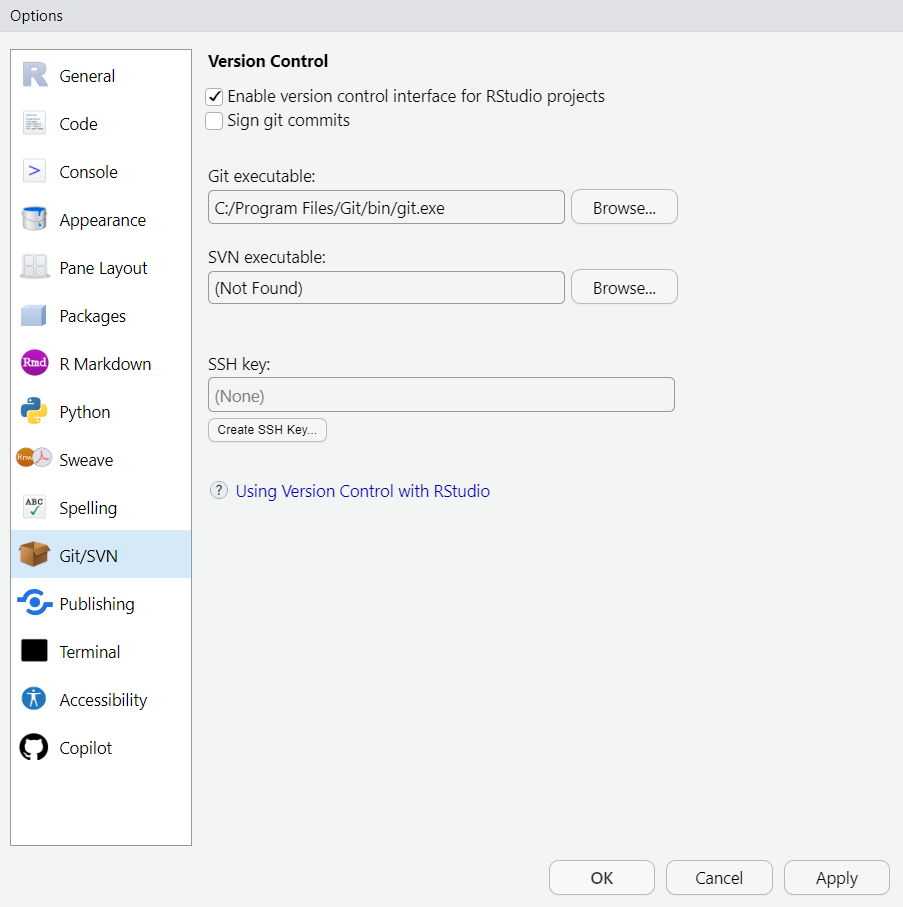903x907 pixels.
Task: Click the Code document icon
Action: coord(35,123)
